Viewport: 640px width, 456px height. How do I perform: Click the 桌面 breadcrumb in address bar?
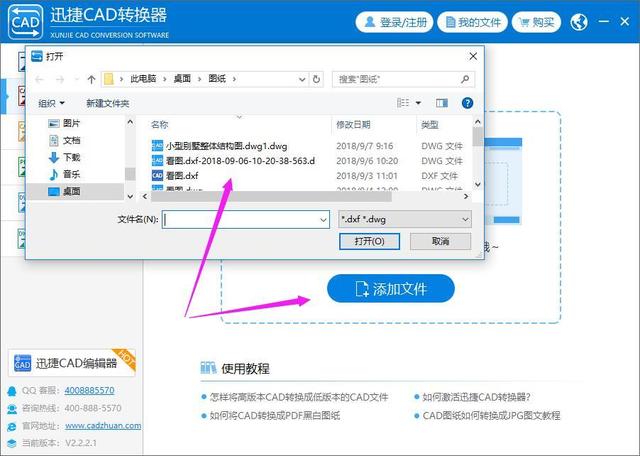tap(182, 79)
